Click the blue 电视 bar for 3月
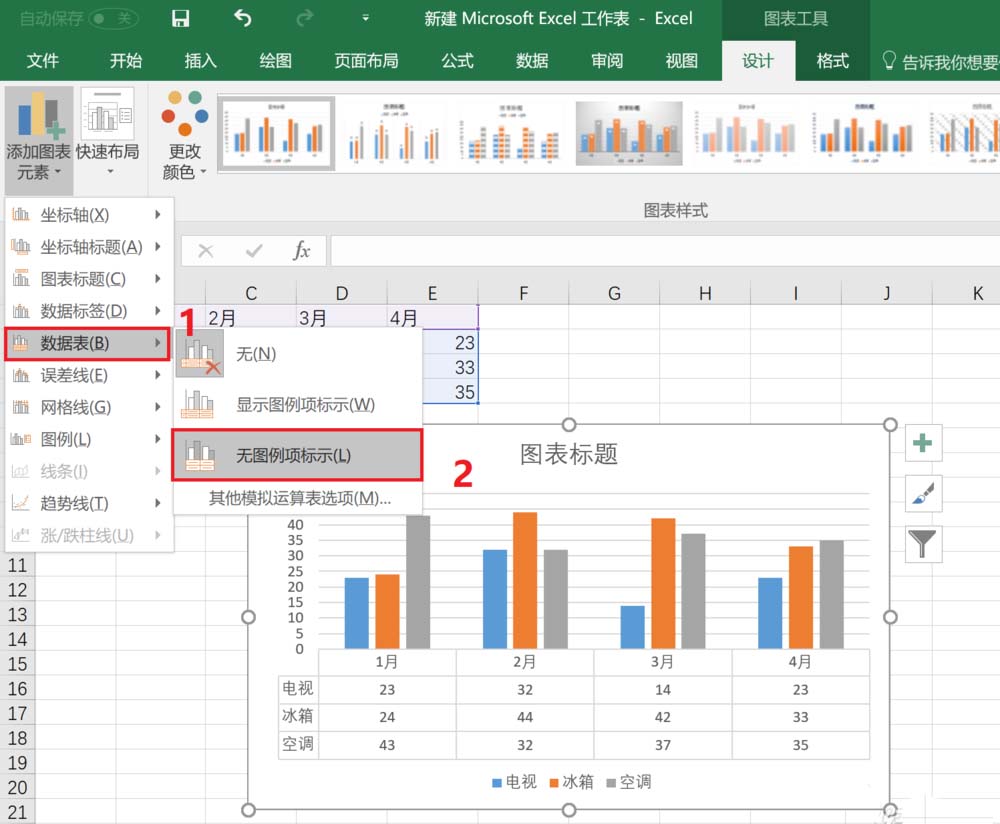1000x824 pixels. tap(633, 627)
